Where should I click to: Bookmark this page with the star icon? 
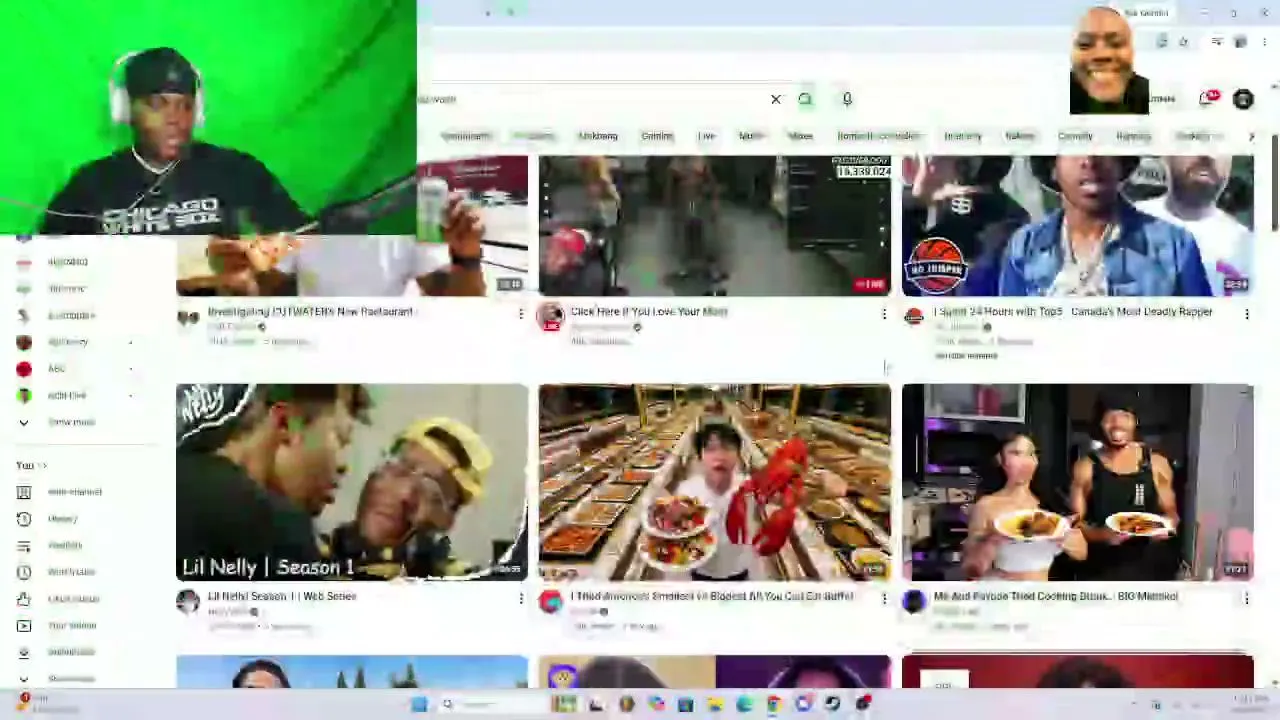(x=1183, y=42)
